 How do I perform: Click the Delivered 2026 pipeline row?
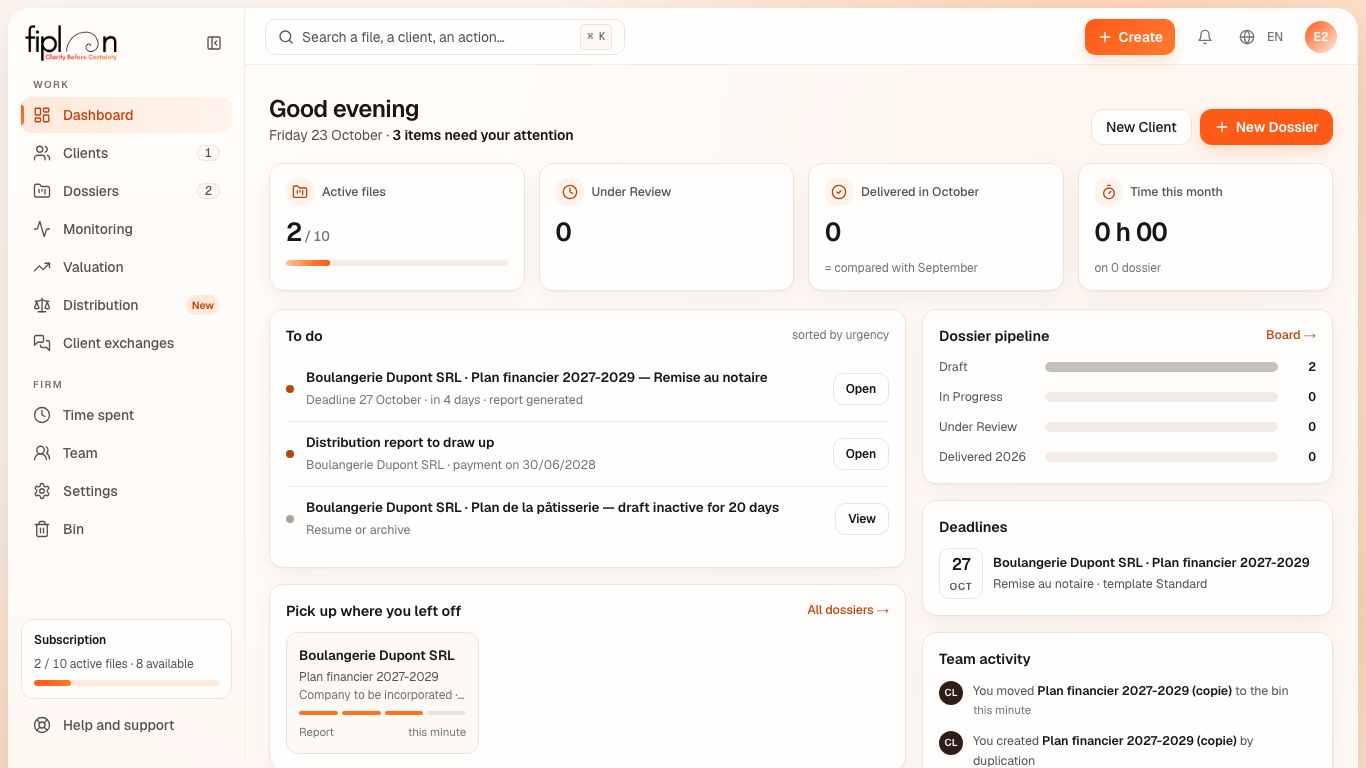1127,457
